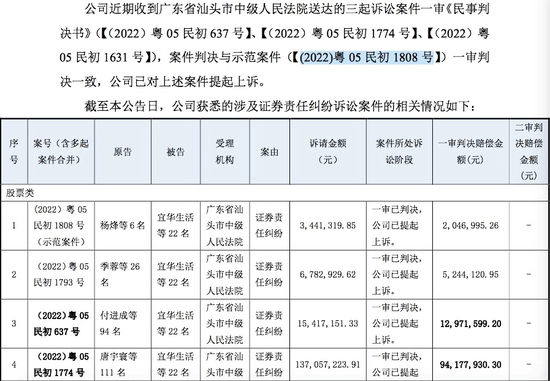Select the 案件所处诉讼阶段 column header
Screen dimensions: 550x381
tap(399, 152)
